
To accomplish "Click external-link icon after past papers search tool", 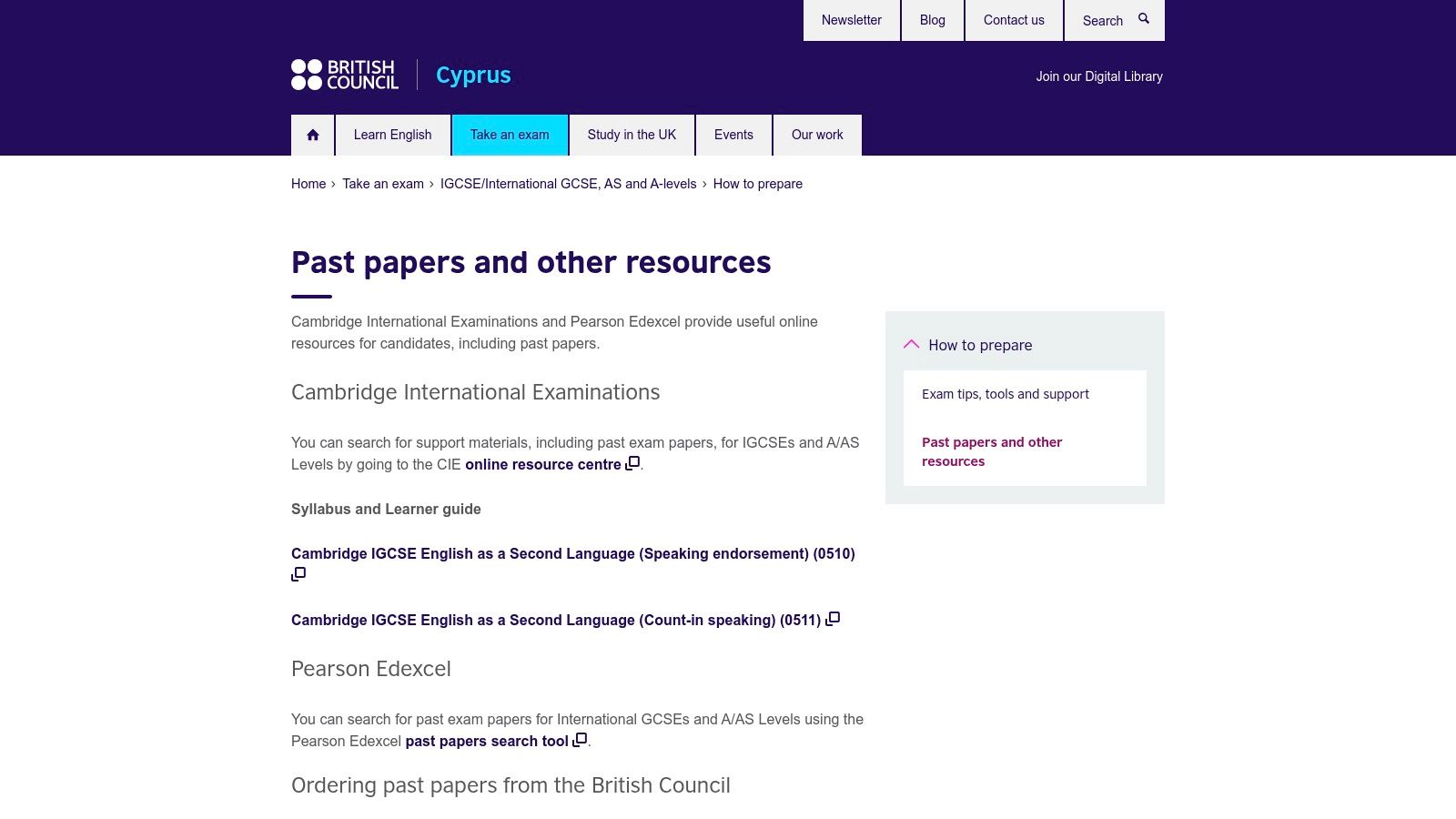I will 580,740.
